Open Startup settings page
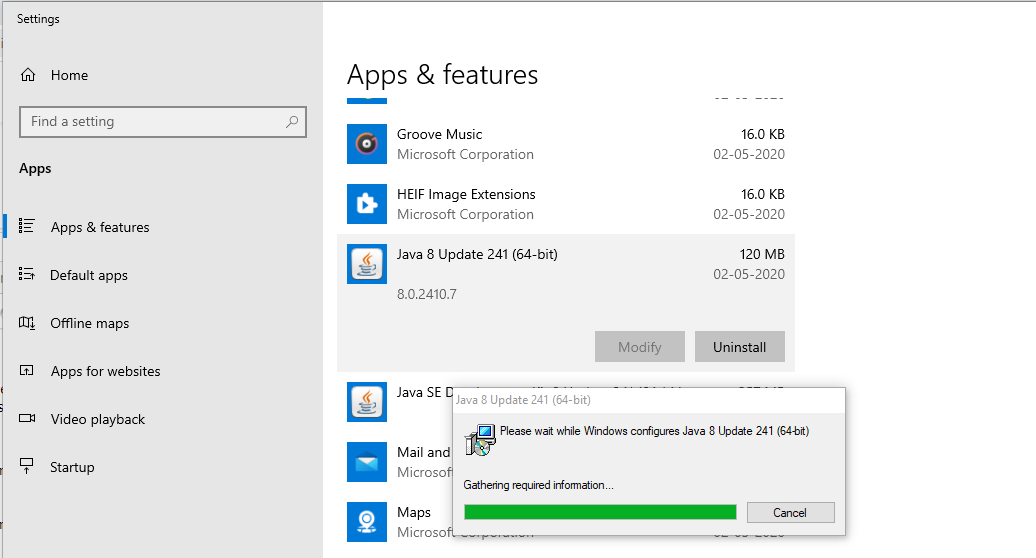The image size is (1036, 558). (x=72, y=468)
